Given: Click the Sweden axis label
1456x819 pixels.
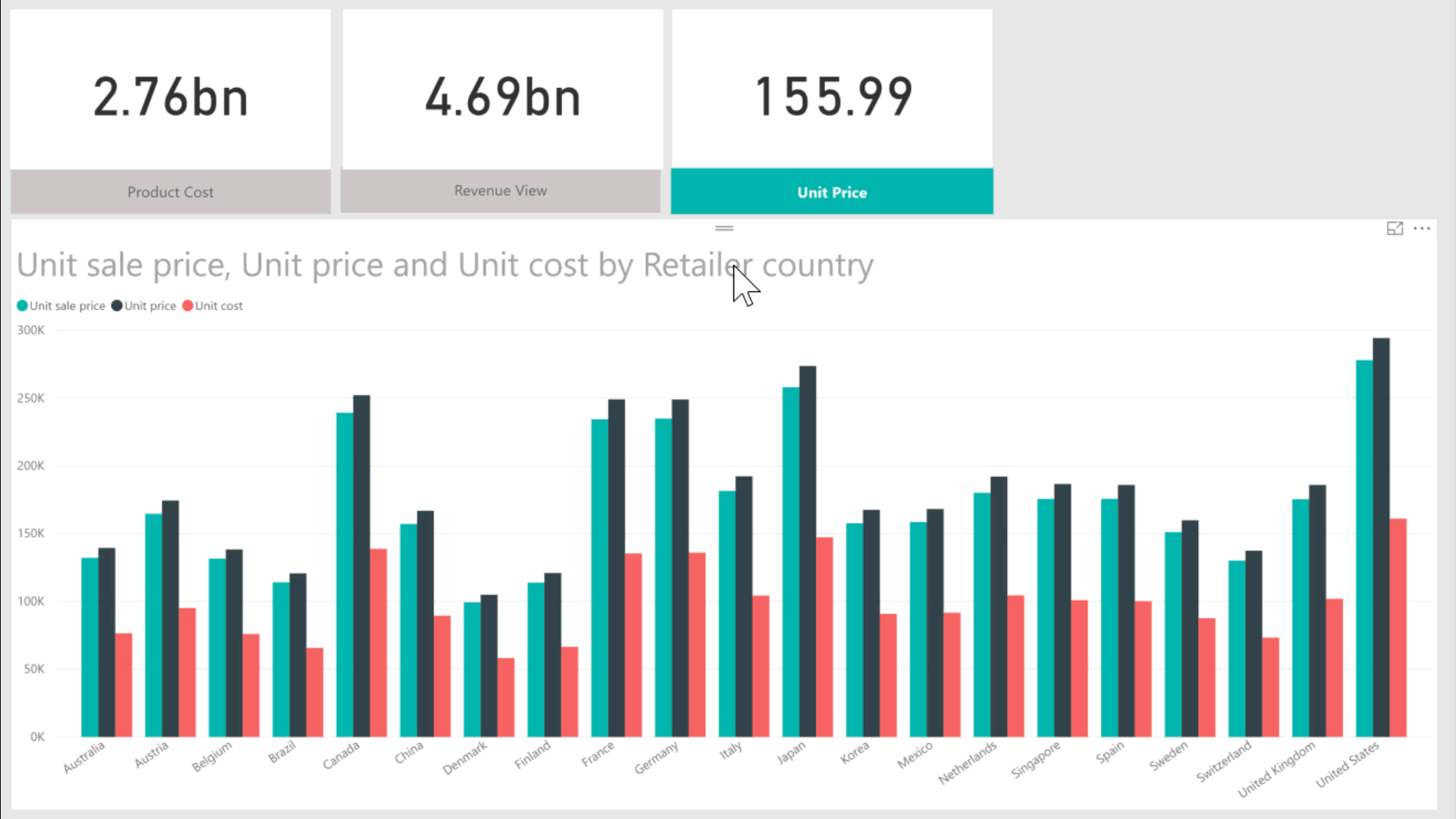Looking at the screenshot, I should coord(1169,756).
